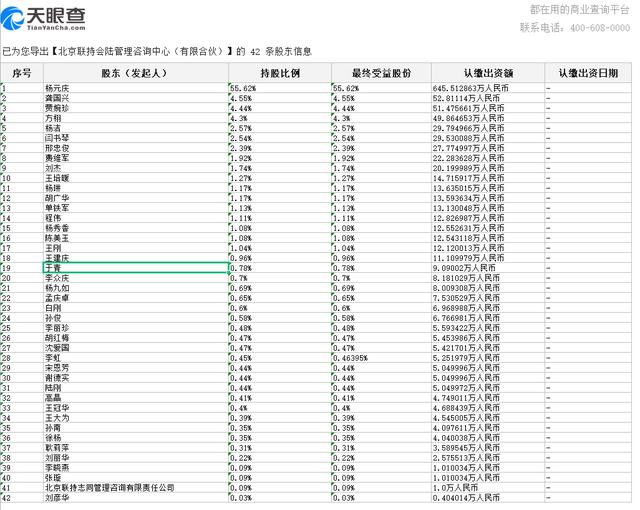The image size is (640, 510).
Task: Select amount cell 0.404014万人民币
Action: pyautogui.click(x=488, y=498)
